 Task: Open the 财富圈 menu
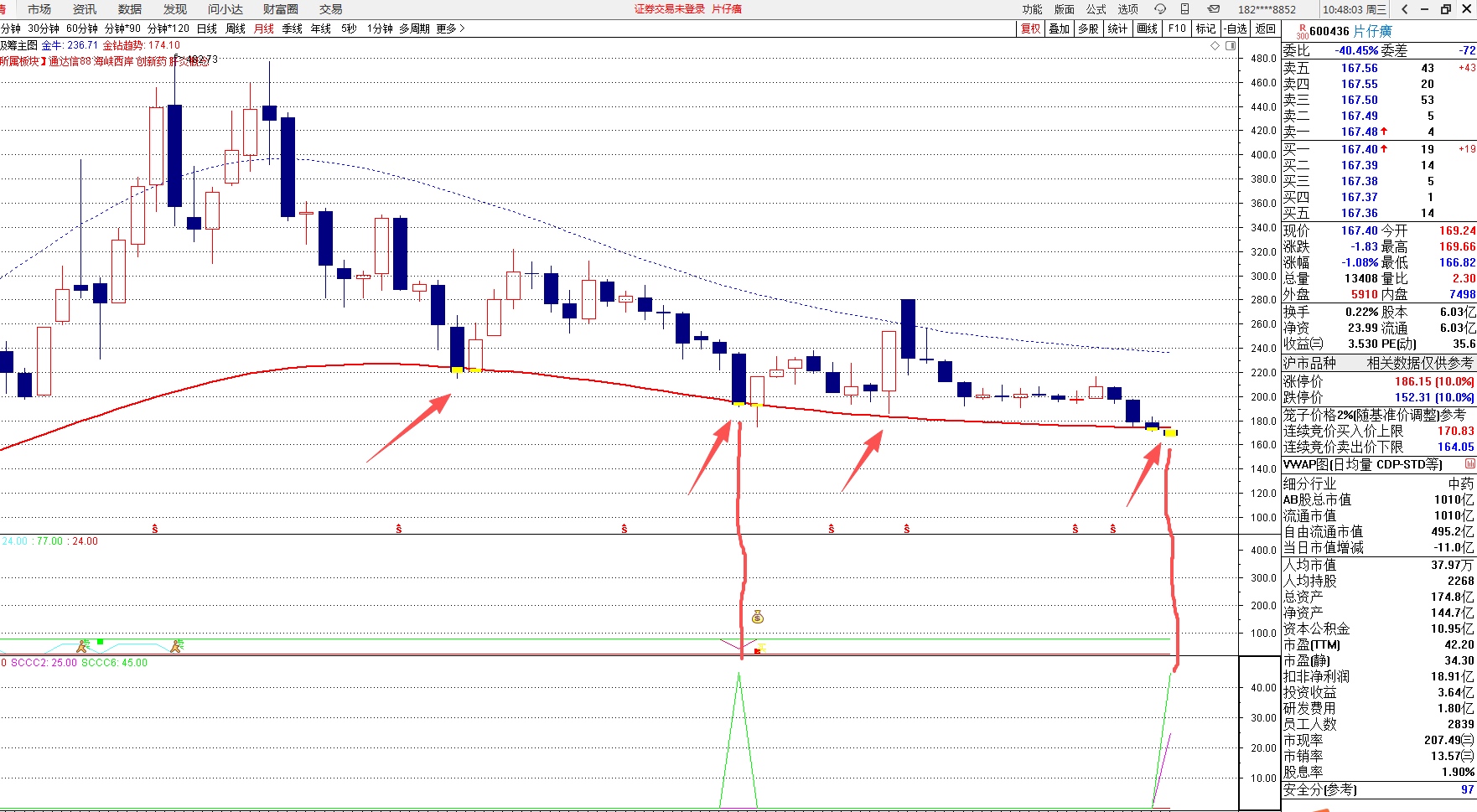[281, 9]
